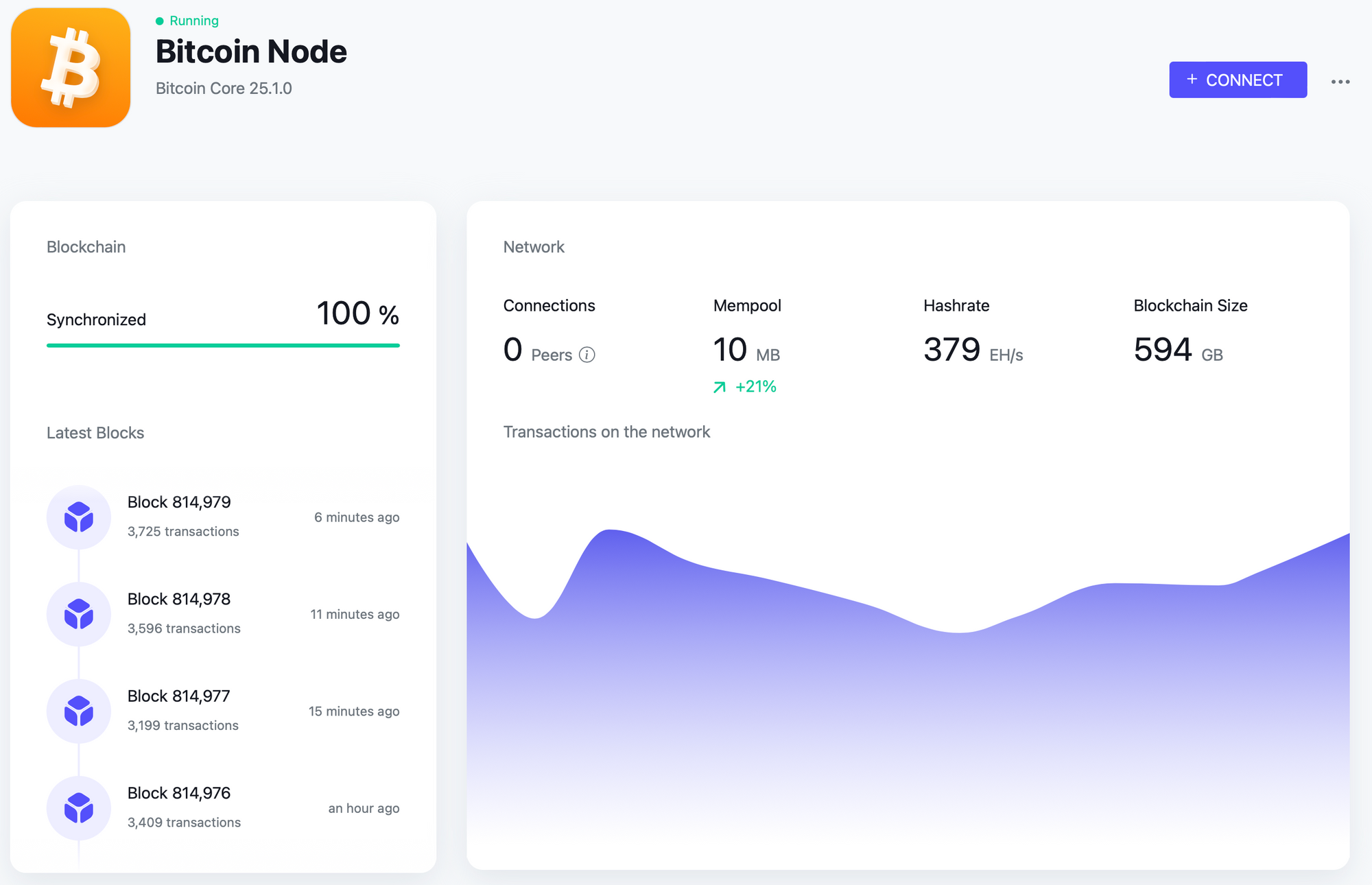Click the Latest Blocks heading
The height and width of the screenshot is (885, 1372).
[95, 433]
